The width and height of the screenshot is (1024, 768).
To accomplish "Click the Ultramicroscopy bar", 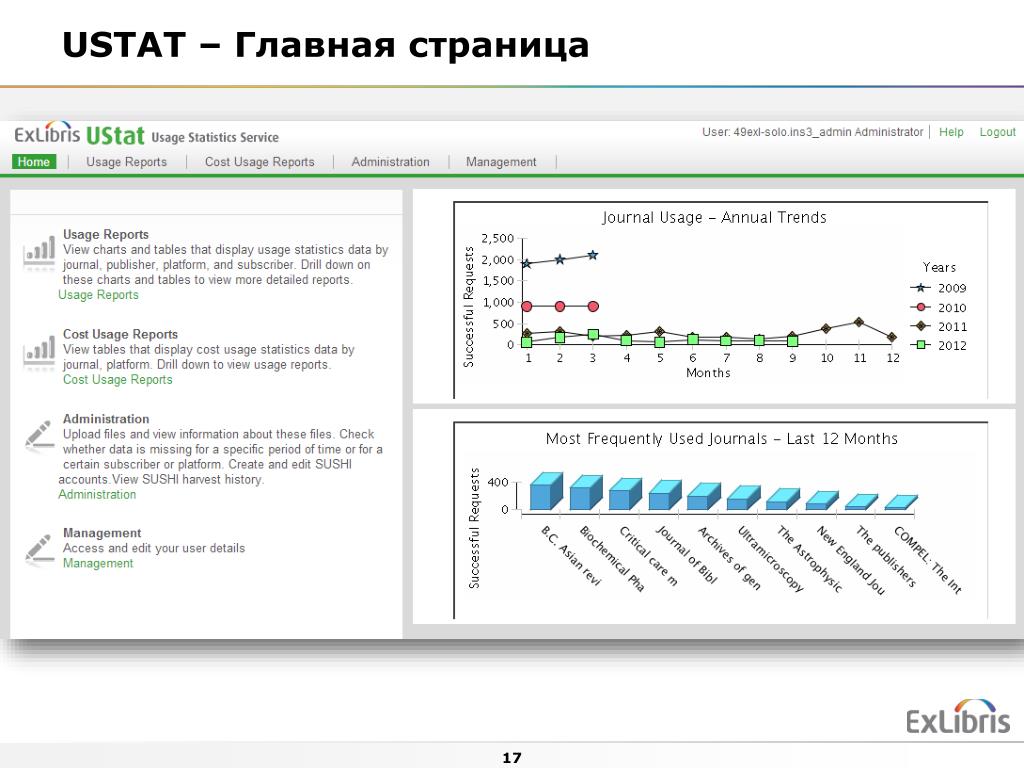I will 743,498.
